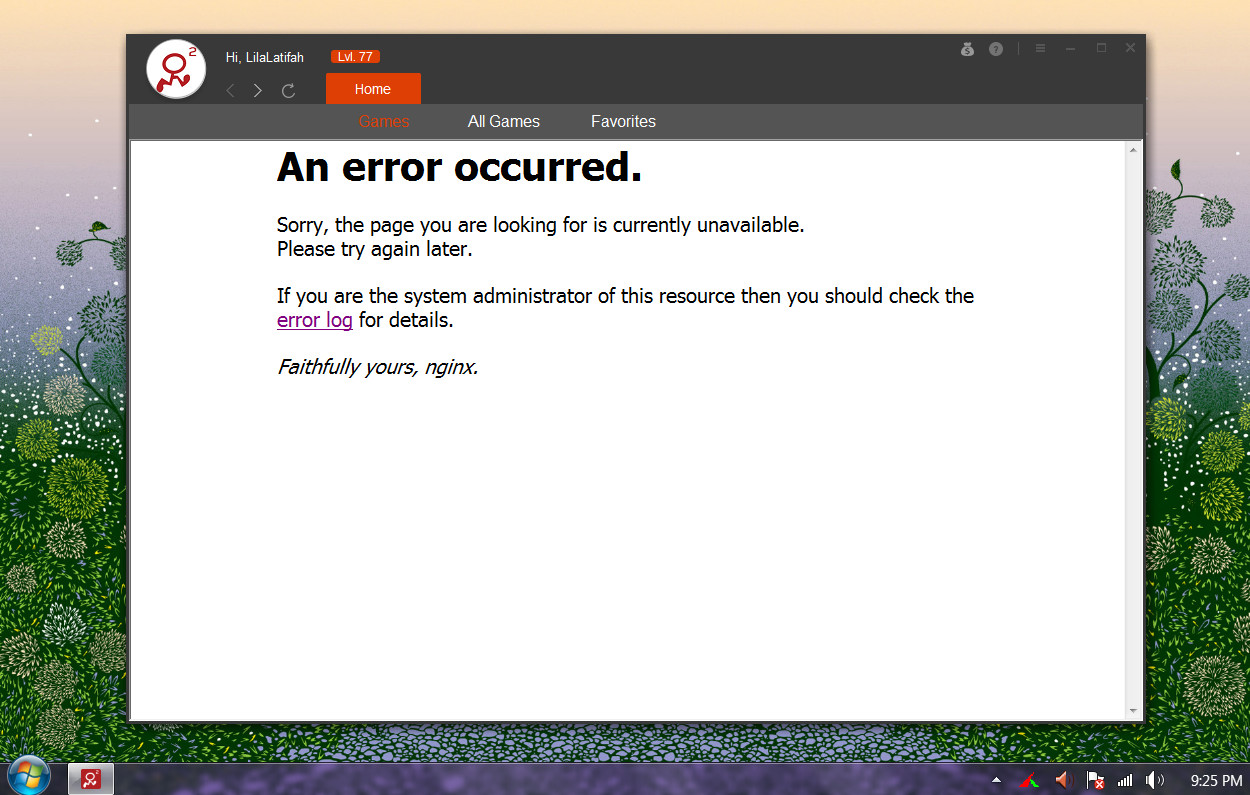Screen dimensions: 1250x795
Task: Open Action Center flag tray icon
Action: pos(1095,780)
